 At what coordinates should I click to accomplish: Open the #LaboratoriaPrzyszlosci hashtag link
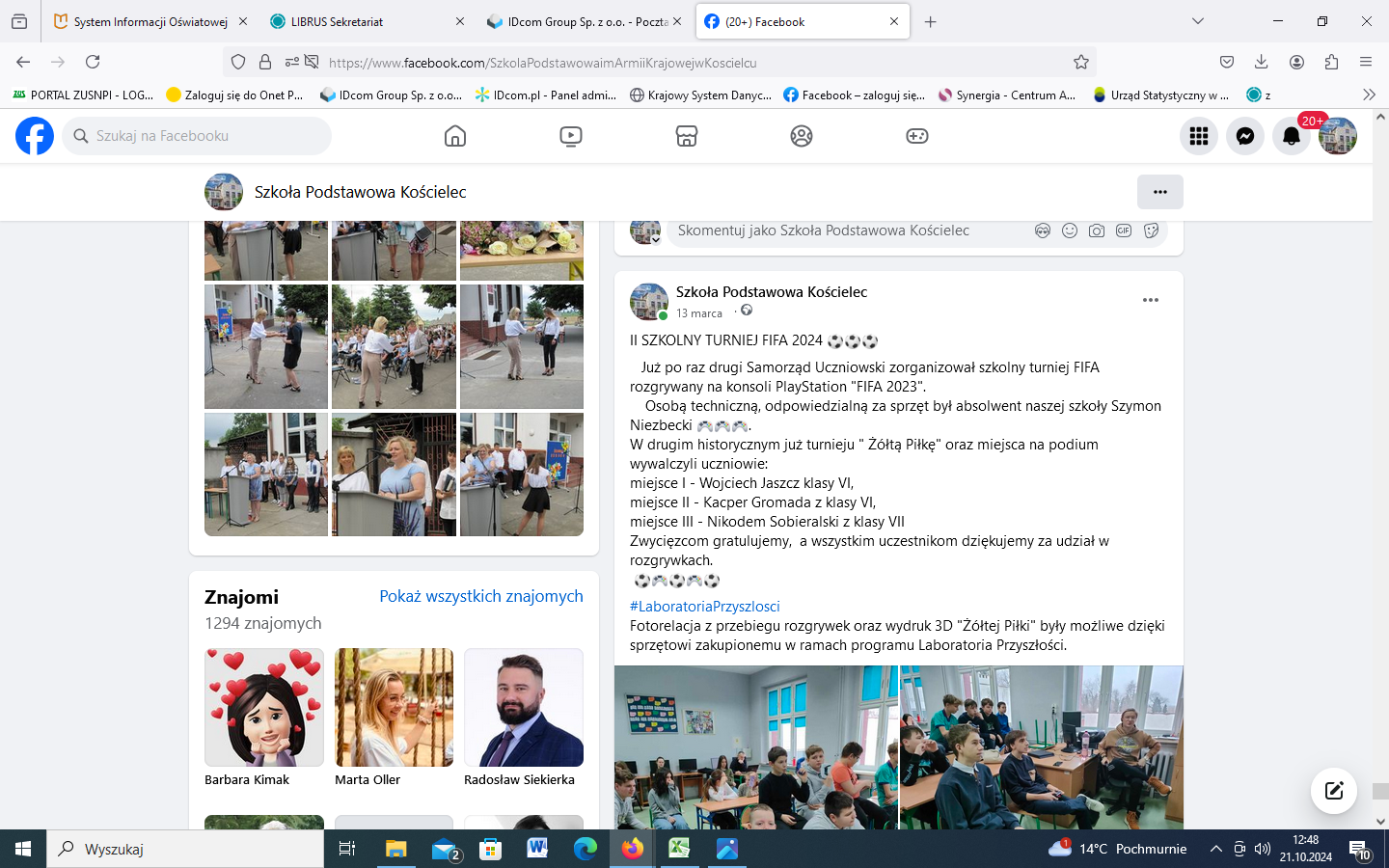705,606
